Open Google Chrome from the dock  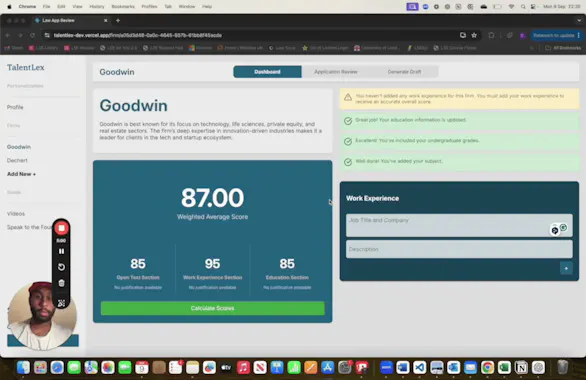coord(487,368)
